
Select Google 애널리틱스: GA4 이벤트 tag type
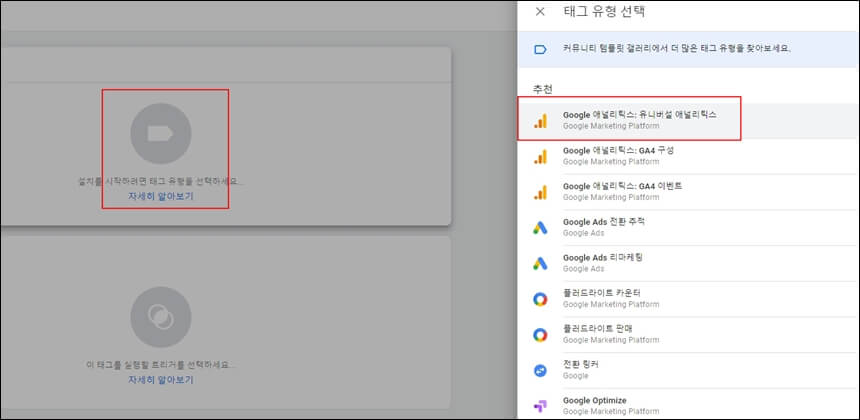tap(689, 191)
